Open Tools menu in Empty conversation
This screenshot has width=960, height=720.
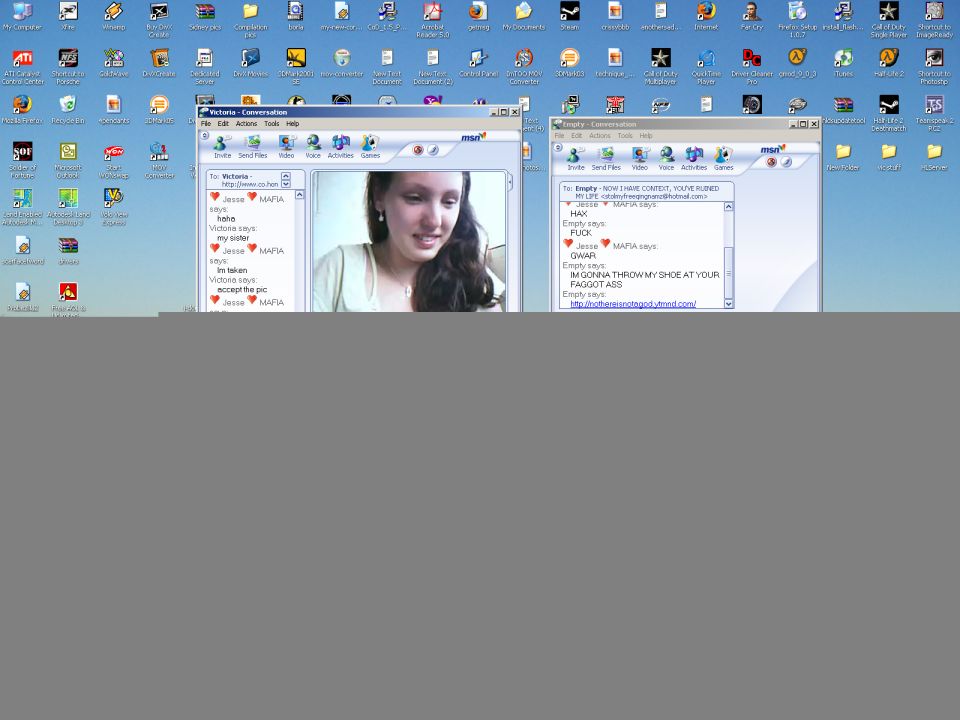coord(624,136)
